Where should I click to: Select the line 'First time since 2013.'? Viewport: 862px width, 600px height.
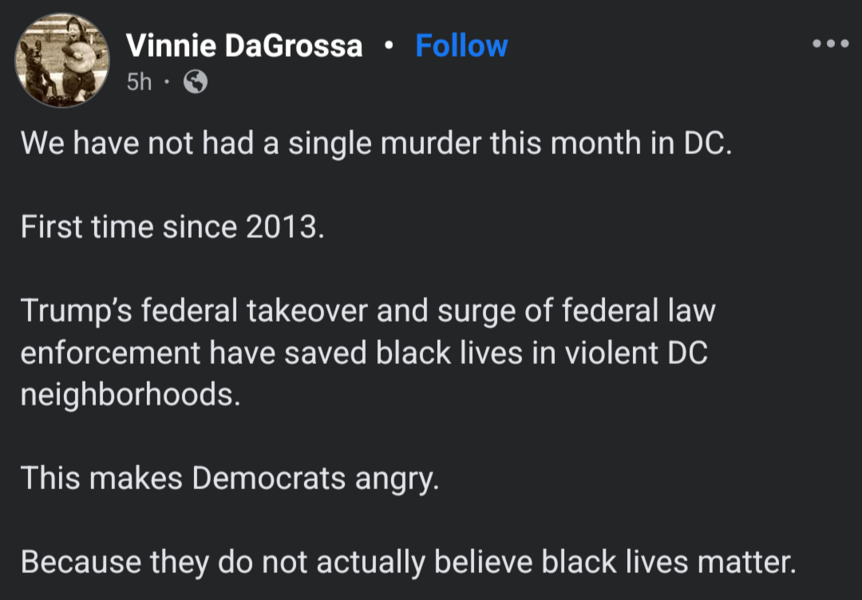[x=173, y=227]
